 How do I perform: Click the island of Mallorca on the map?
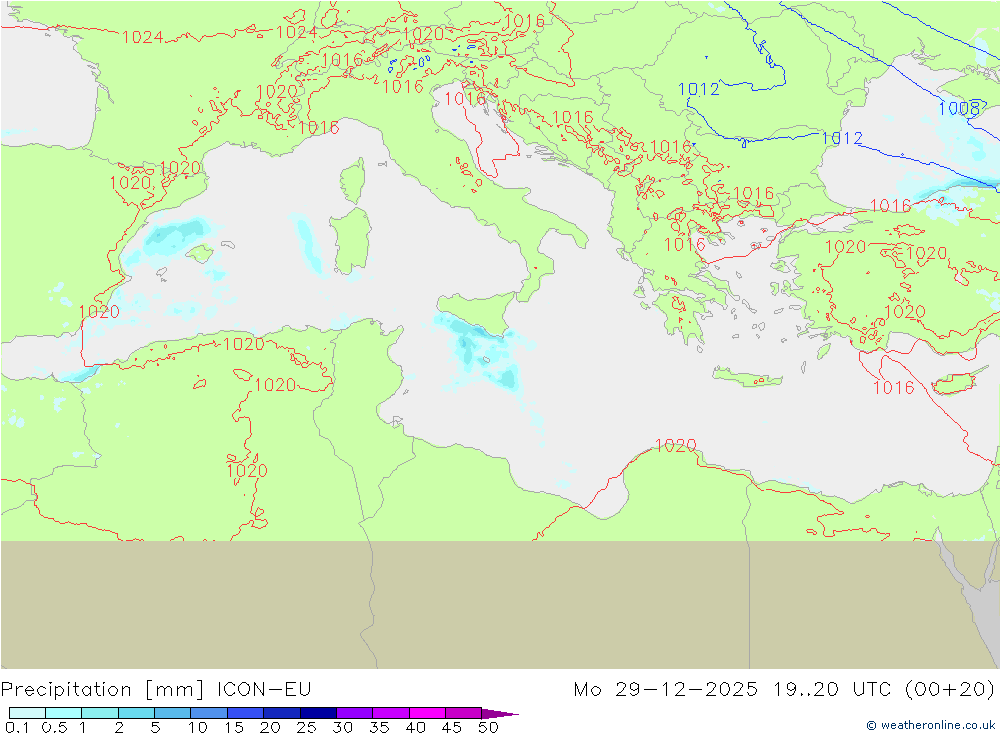pos(200,254)
